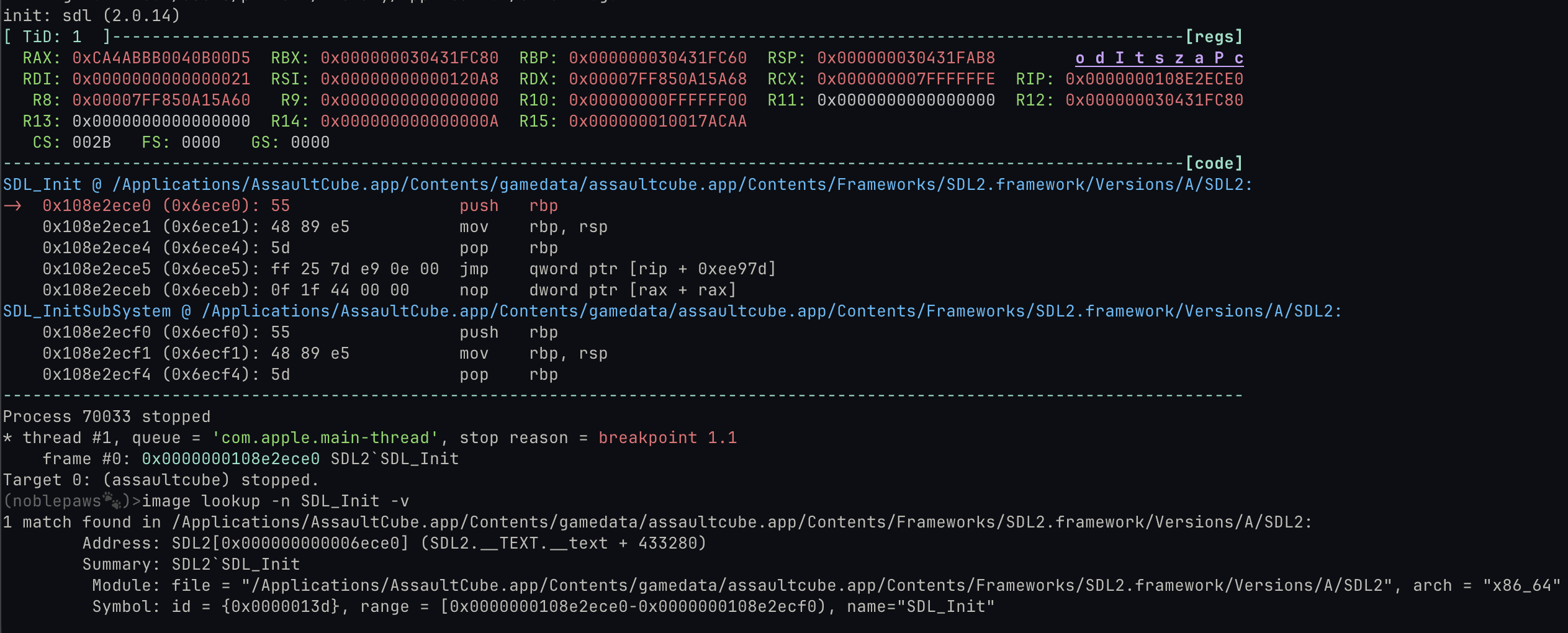Click the [code] section label
The width and height of the screenshot is (1568, 633).
click(1214, 163)
